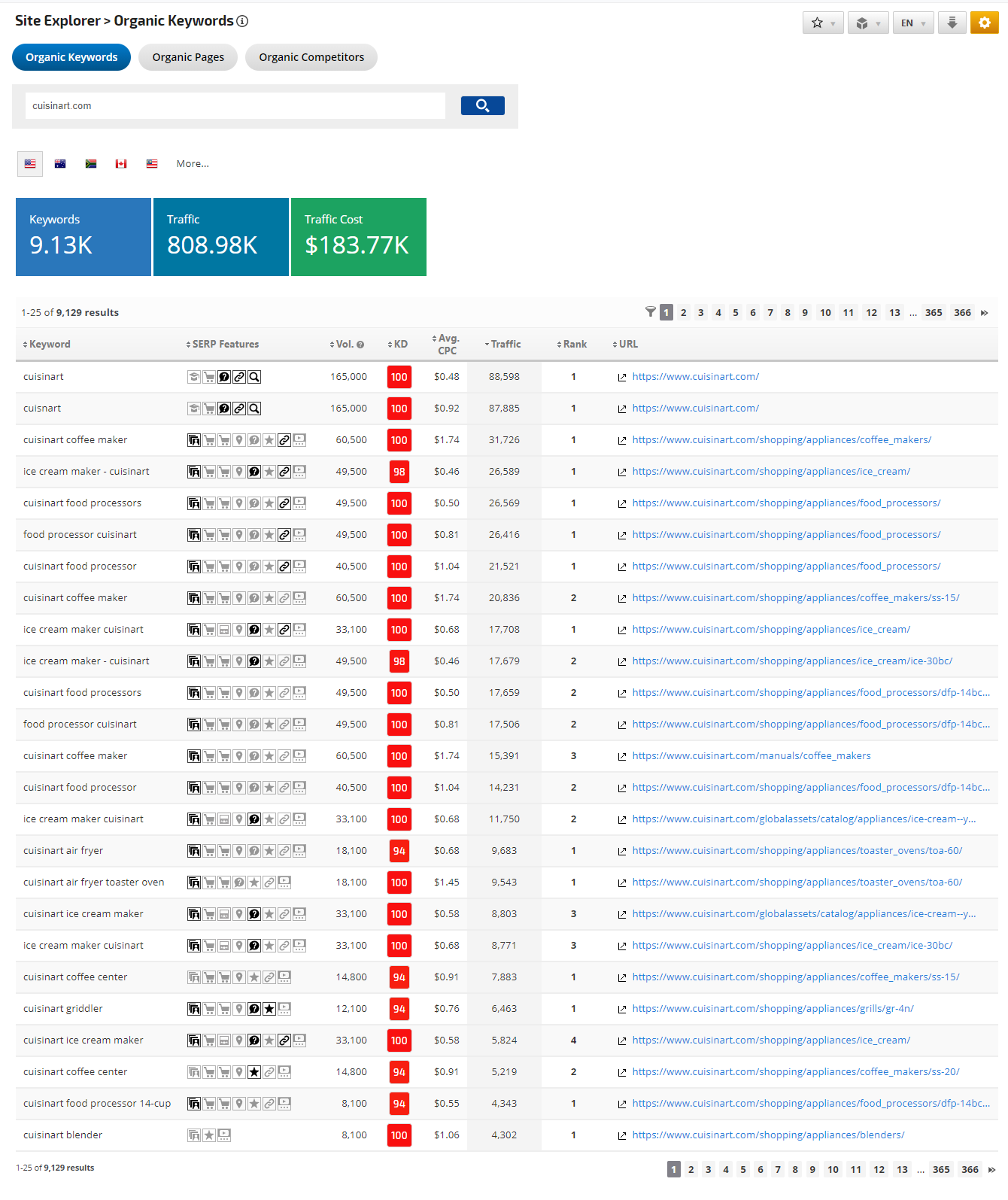1008x1200 pixels.
Task: Select the Australia flag database
Action: click(x=60, y=164)
